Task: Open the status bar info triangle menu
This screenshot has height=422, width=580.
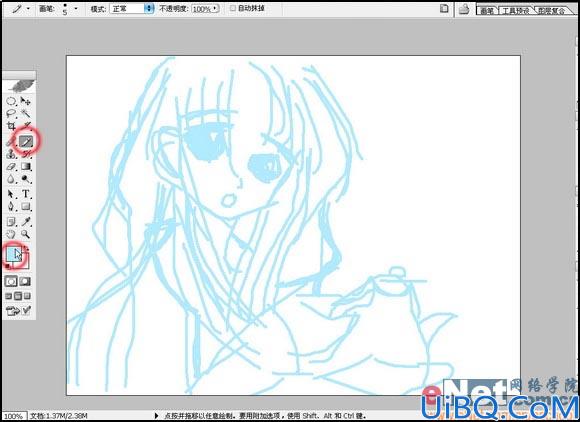Action: pos(156,416)
